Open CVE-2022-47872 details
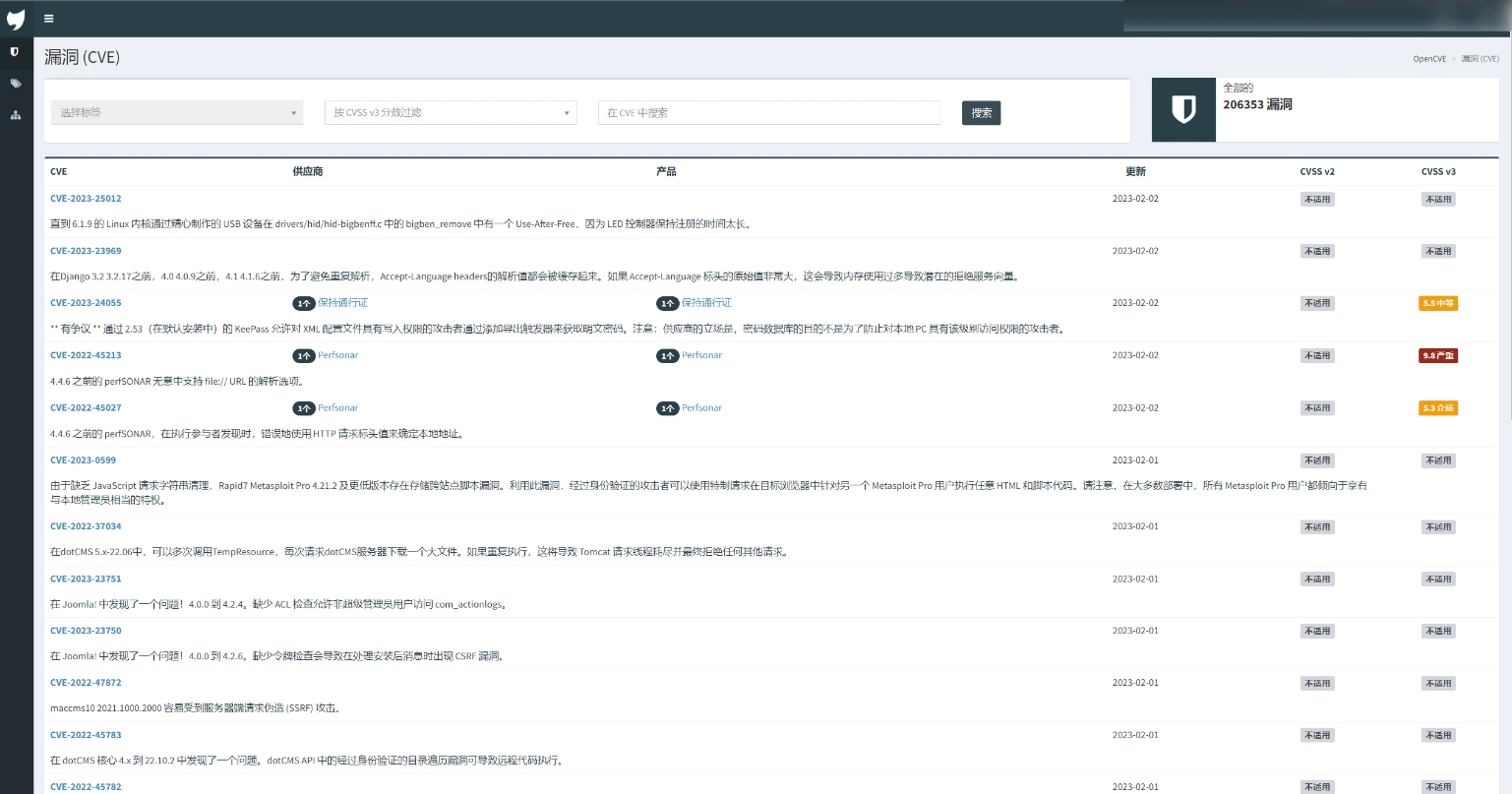Image resolution: width=1512 pixels, height=794 pixels. (86, 682)
